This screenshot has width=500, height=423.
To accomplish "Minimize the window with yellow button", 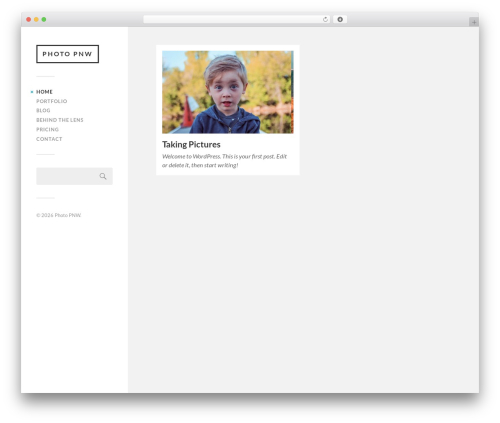I will pyautogui.click(x=36, y=19).
